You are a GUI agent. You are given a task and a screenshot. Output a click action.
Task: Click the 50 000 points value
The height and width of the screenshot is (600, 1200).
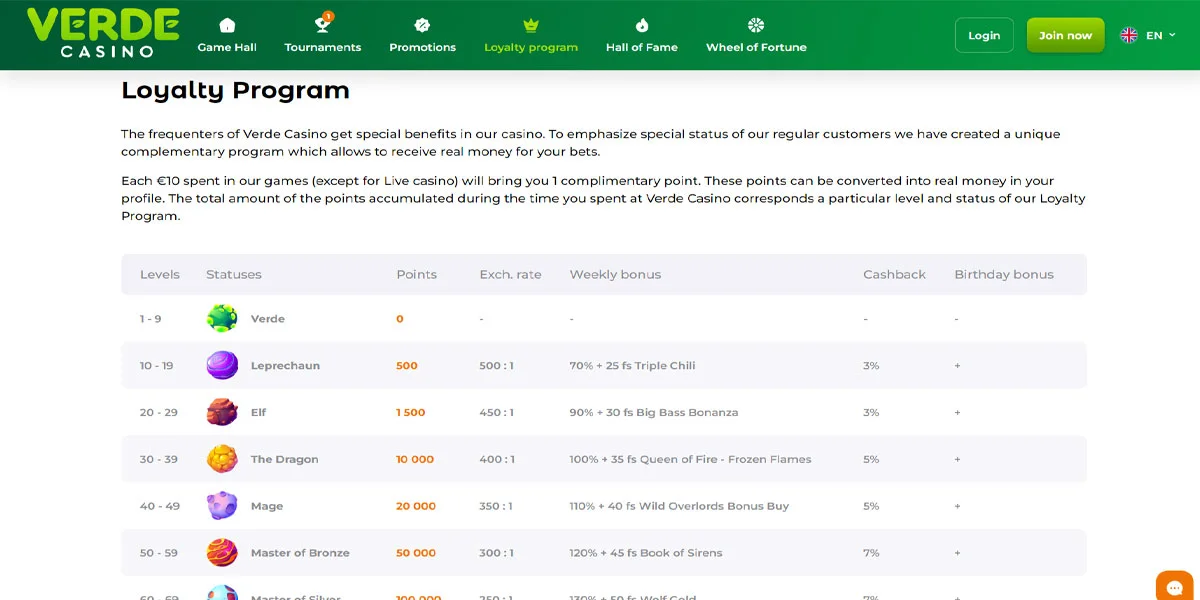416,552
